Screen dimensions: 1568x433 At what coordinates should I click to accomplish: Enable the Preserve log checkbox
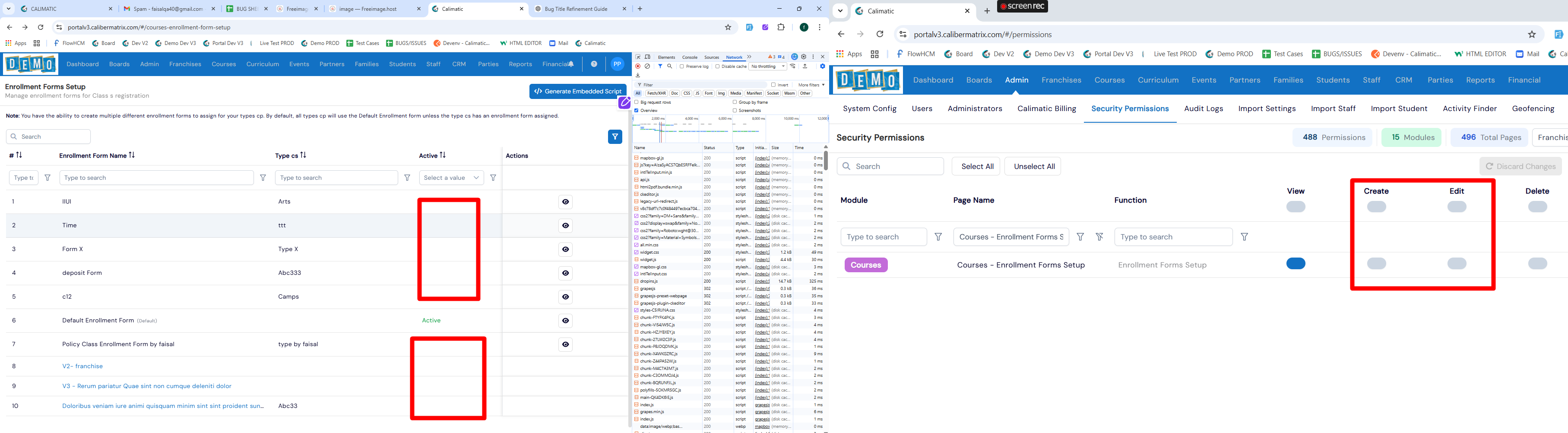coord(682,67)
